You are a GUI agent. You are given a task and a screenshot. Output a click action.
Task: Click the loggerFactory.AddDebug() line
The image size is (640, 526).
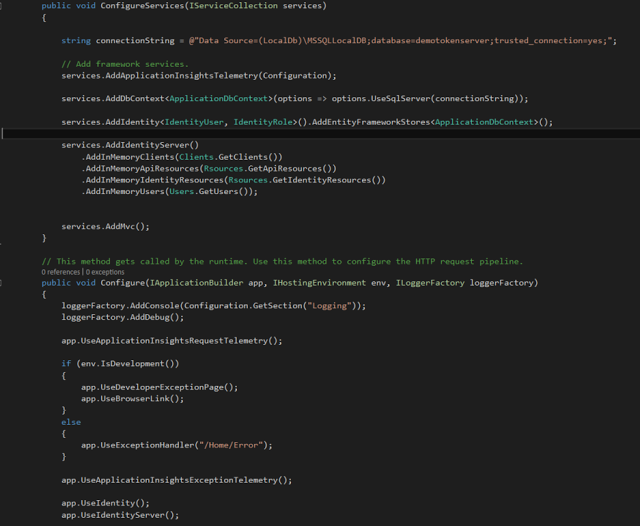123,317
